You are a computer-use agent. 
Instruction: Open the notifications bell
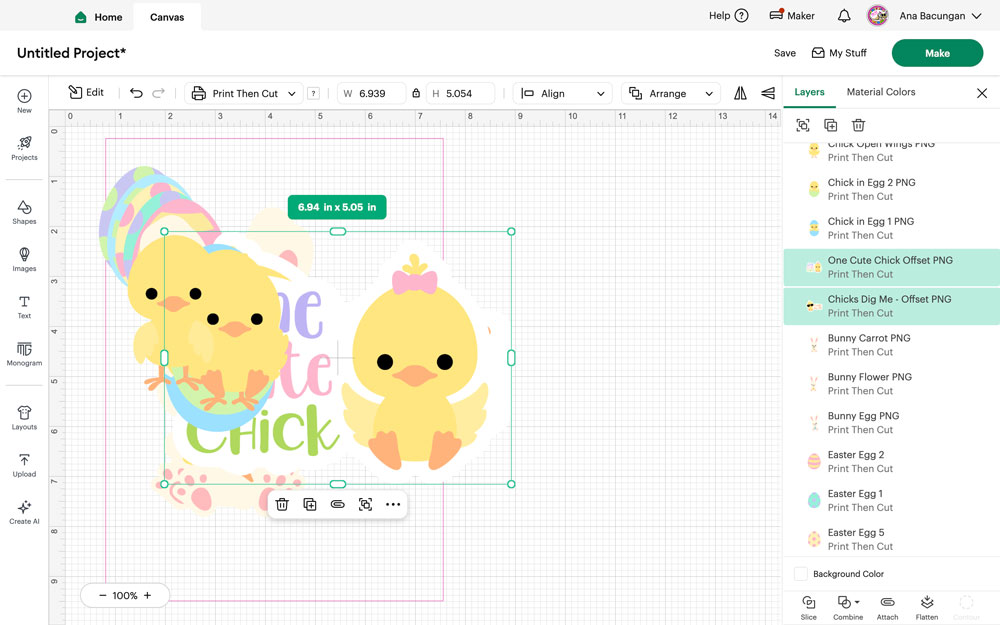click(844, 16)
